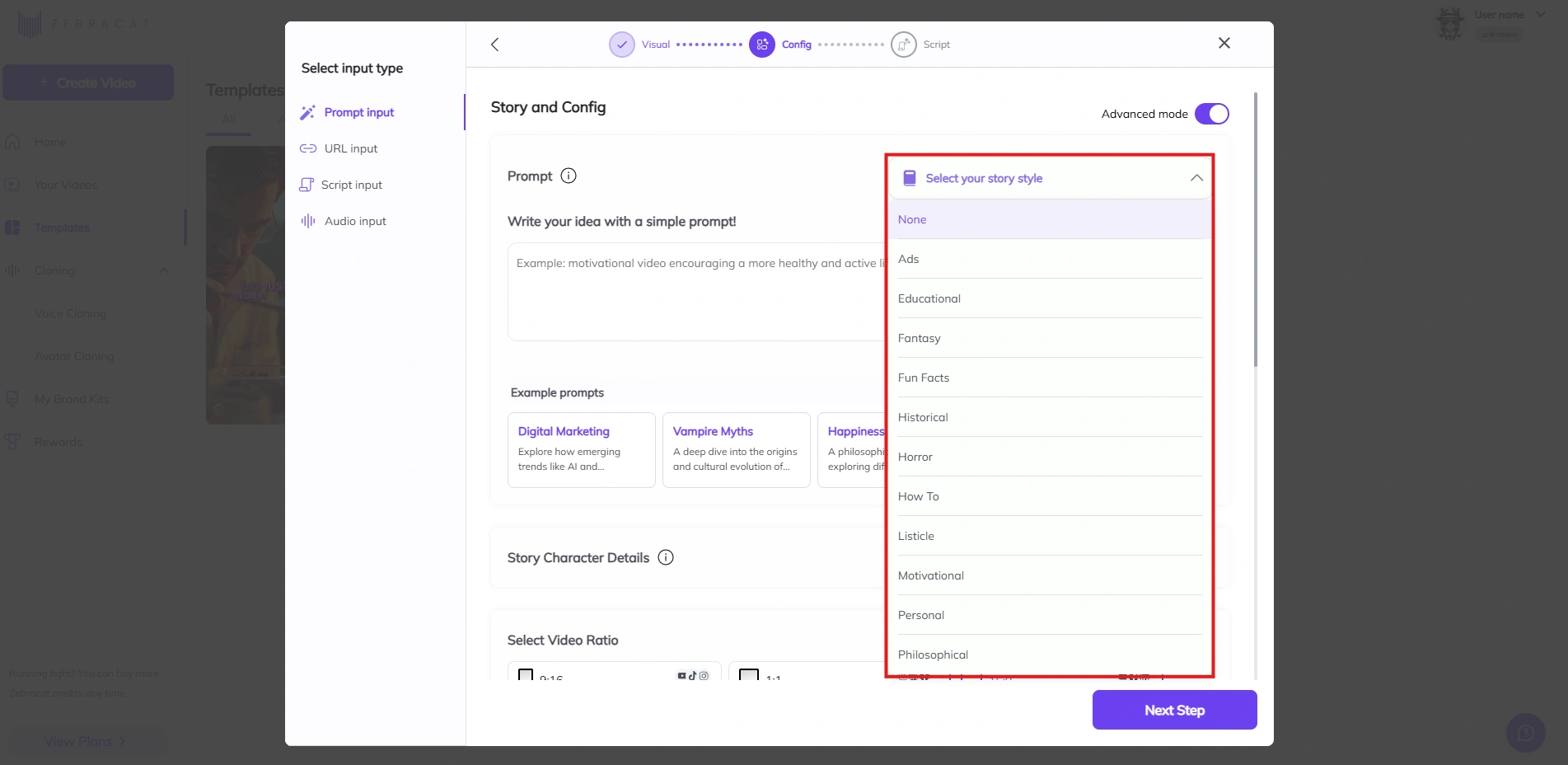Click the Story Character Details info icon
The height and width of the screenshot is (765, 1568).
click(666, 557)
